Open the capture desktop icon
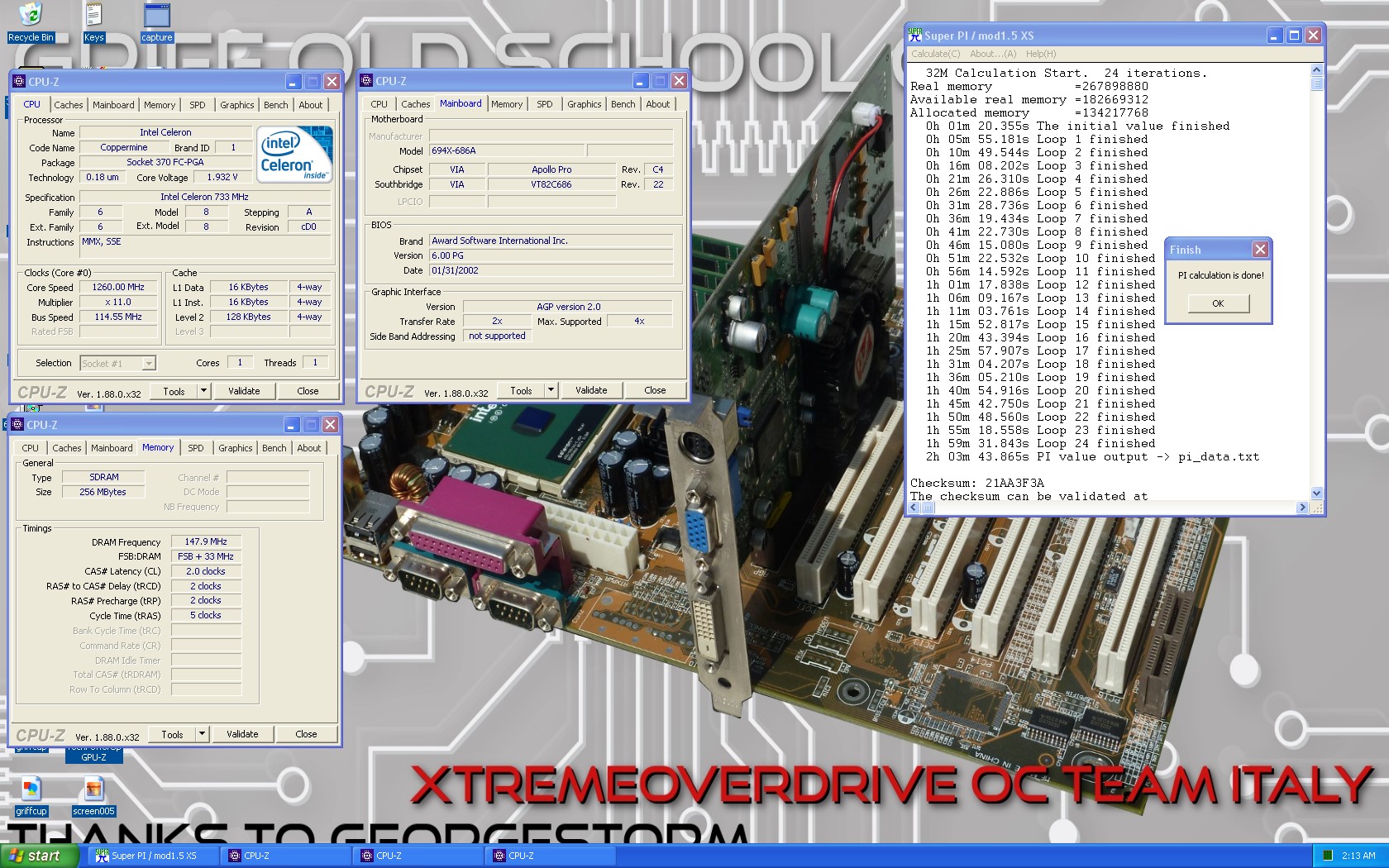Viewport: 1389px width, 868px height. coord(156,22)
